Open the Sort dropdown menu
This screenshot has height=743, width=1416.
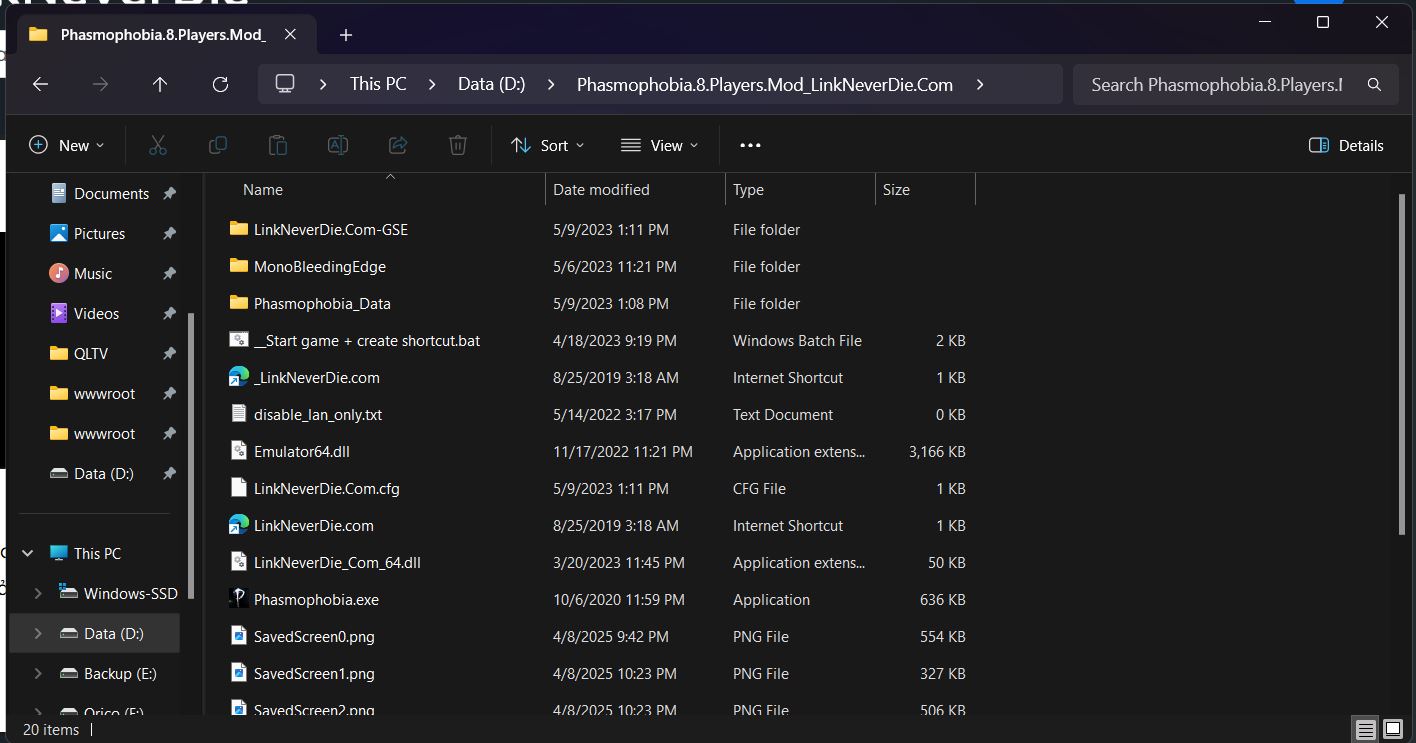(547, 145)
